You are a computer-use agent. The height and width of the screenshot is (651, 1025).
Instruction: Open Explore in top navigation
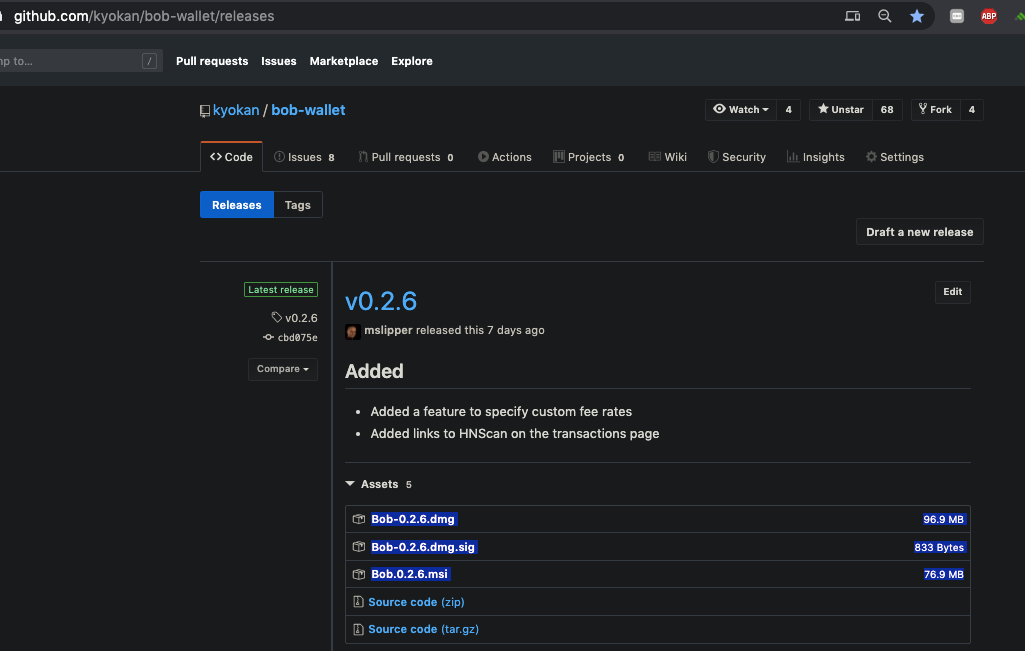pos(412,61)
